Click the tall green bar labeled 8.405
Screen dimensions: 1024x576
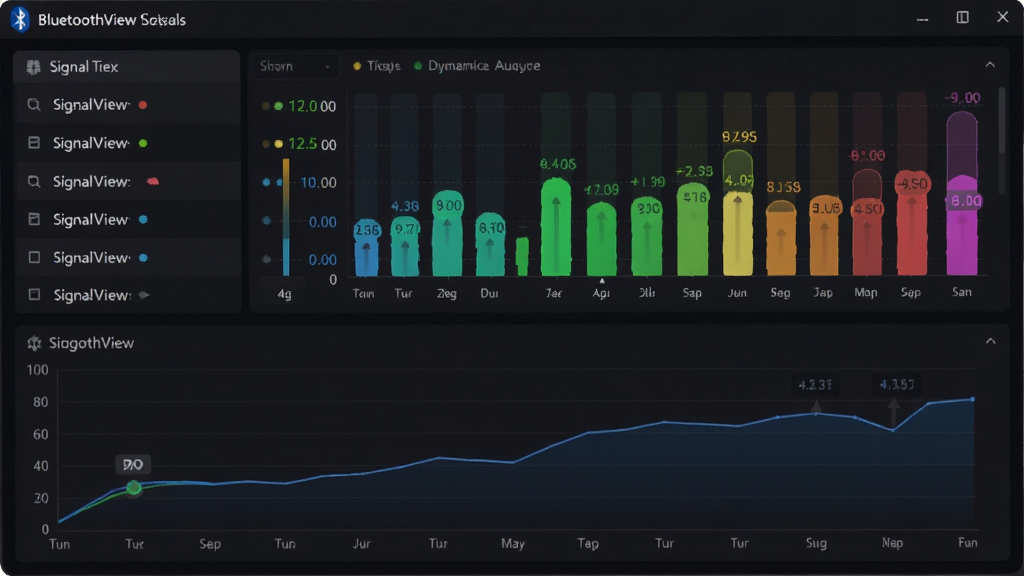pyautogui.click(x=556, y=227)
